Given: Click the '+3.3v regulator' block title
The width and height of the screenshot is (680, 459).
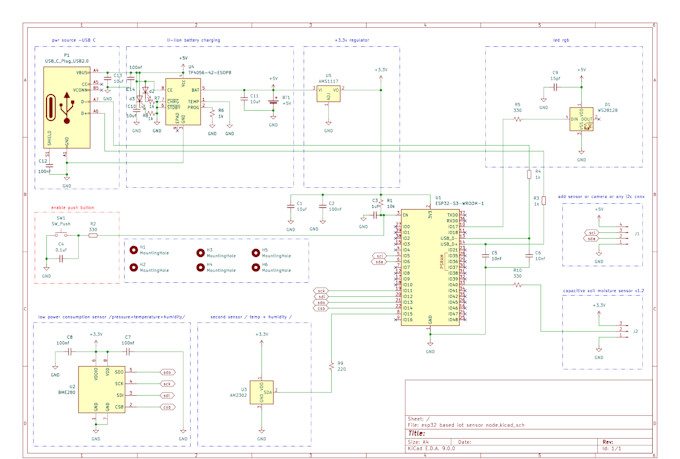Looking at the screenshot, I should click(x=352, y=40).
